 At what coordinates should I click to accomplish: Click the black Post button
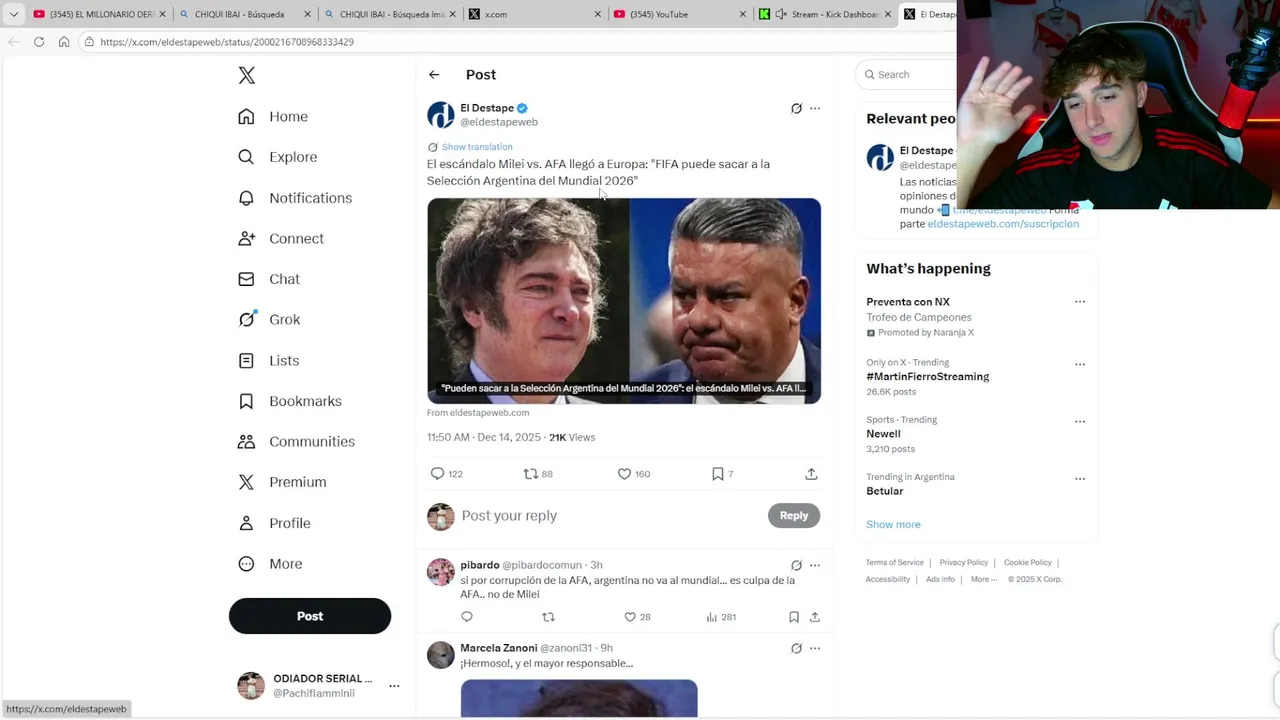pyautogui.click(x=310, y=616)
